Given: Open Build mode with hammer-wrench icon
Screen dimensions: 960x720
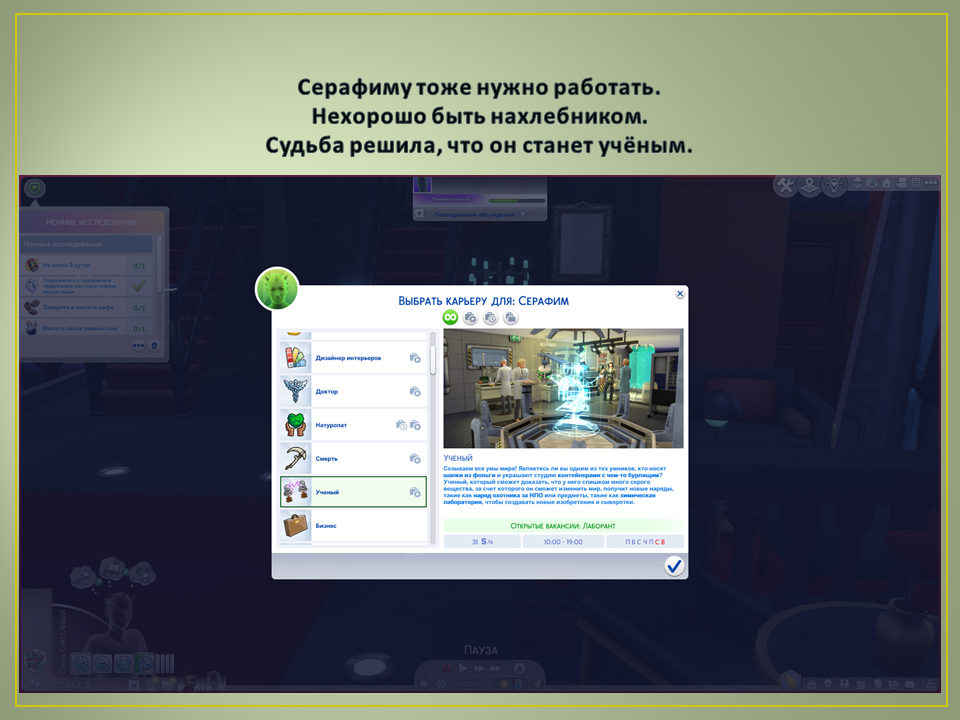Looking at the screenshot, I should (x=785, y=185).
